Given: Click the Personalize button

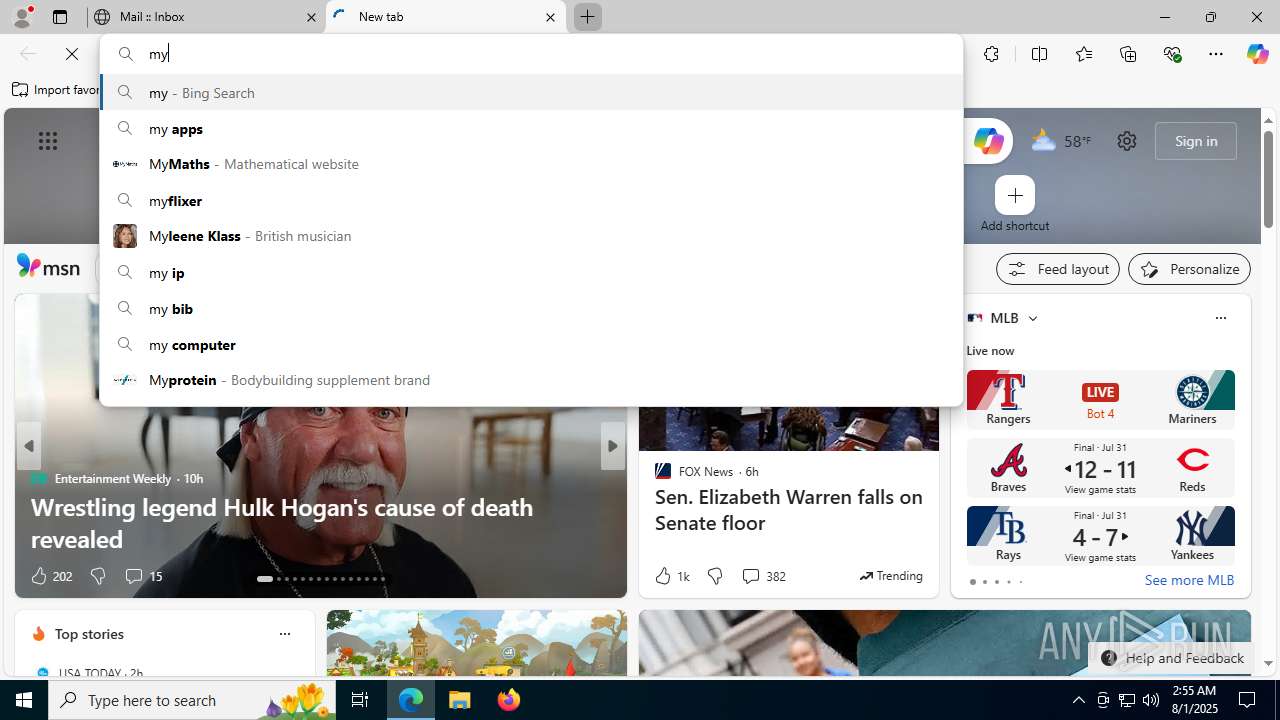Looking at the screenshot, I should click(x=1189, y=269).
